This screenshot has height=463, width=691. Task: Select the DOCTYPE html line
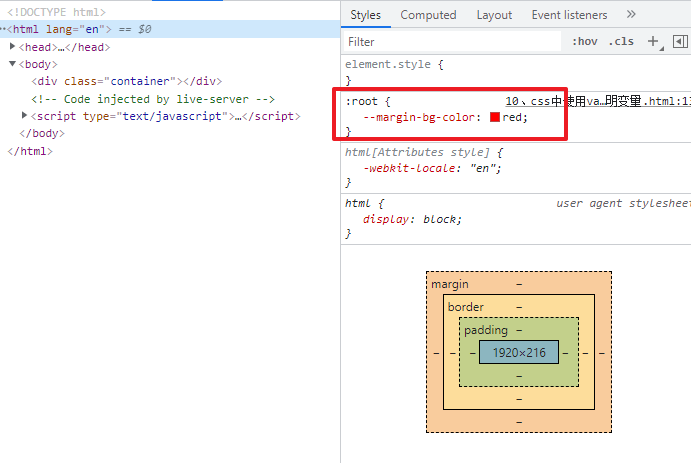point(56,12)
